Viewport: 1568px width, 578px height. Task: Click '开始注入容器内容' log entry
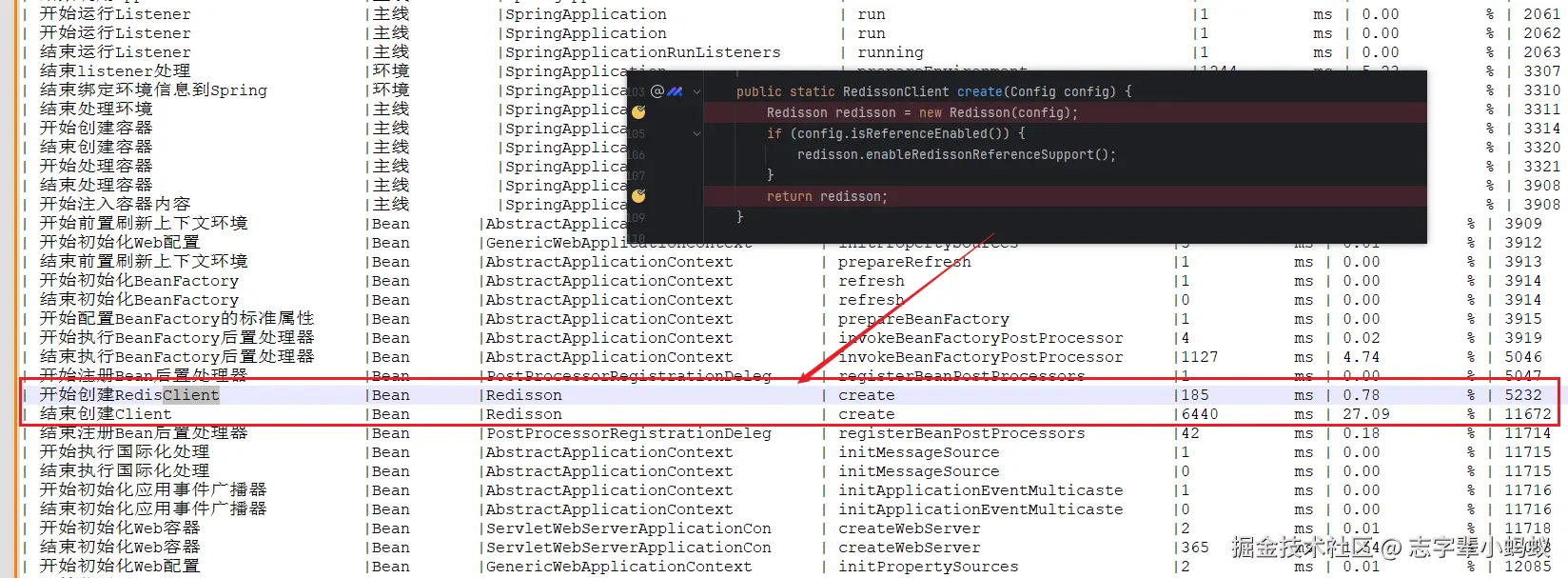tap(115, 204)
